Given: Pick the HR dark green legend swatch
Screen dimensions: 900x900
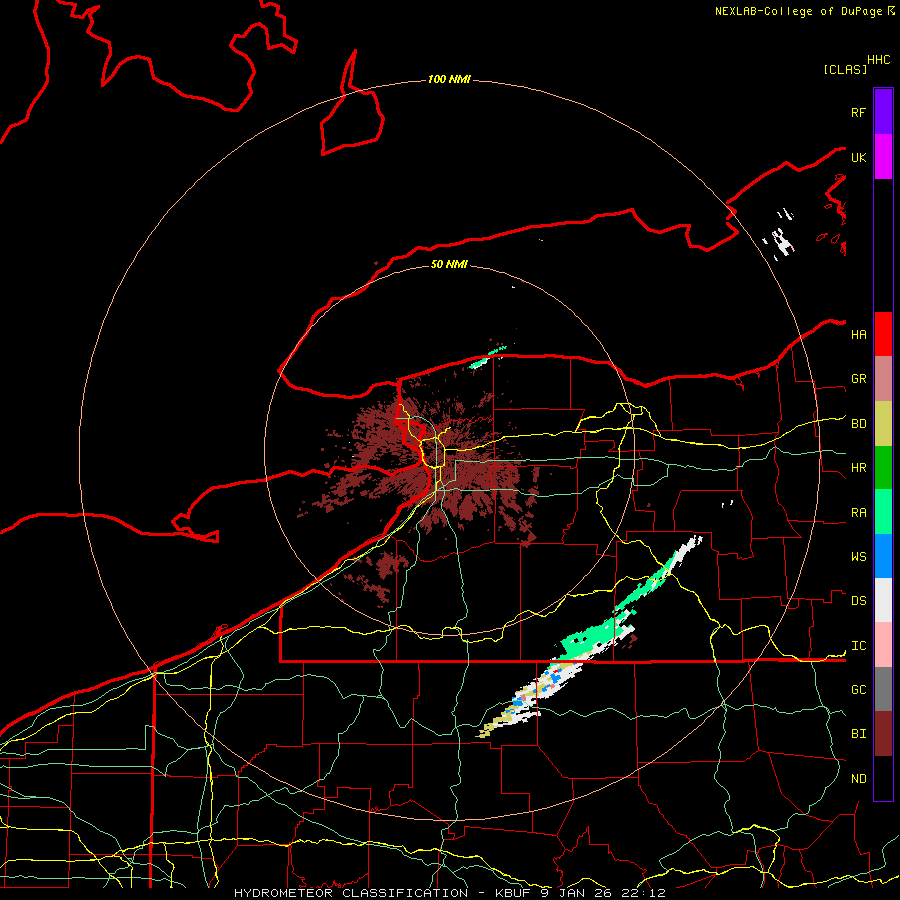Looking at the screenshot, I should point(883,468).
